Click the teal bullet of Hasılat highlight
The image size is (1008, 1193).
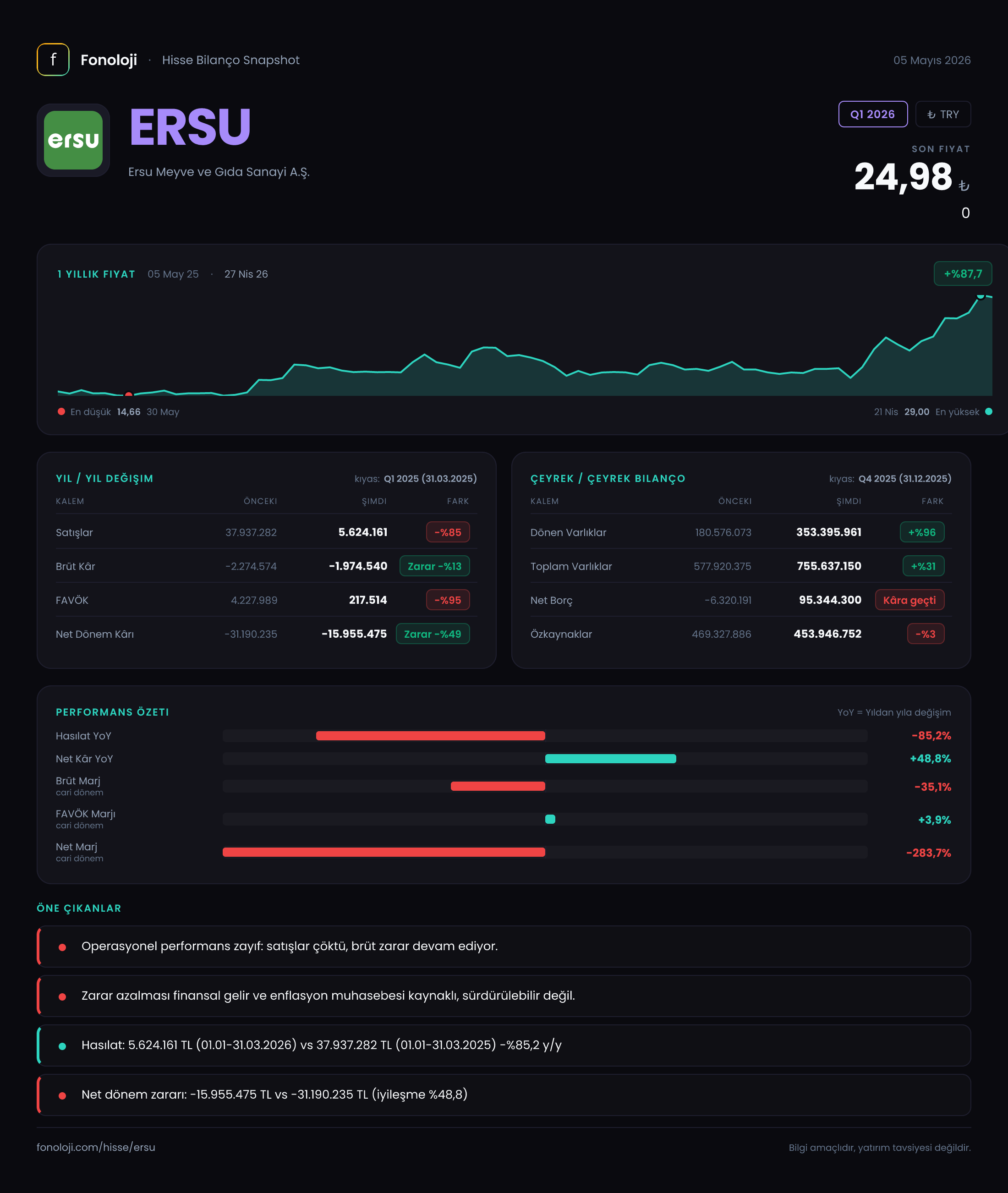tap(62, 1046)
